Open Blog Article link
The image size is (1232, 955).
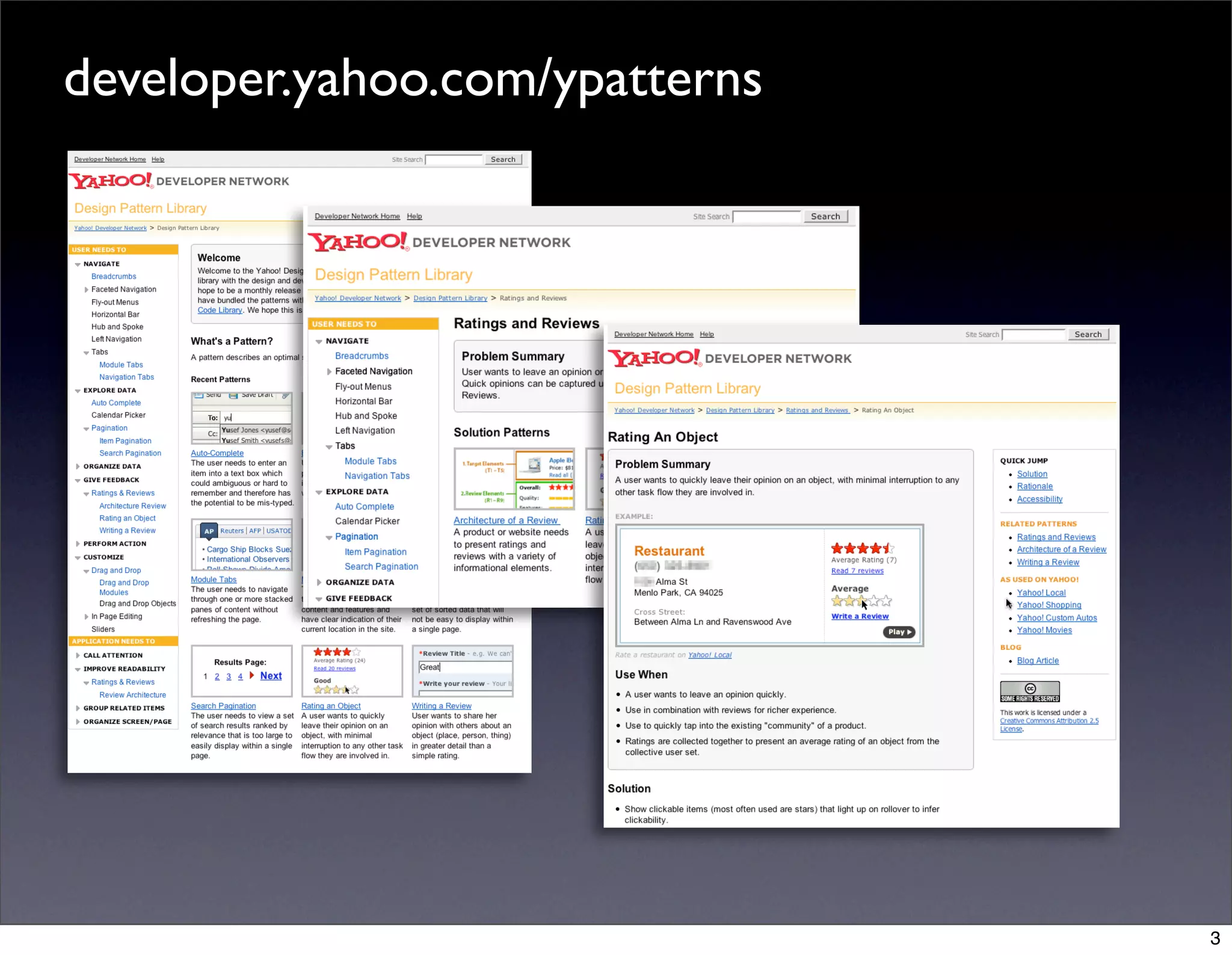[x=1038, y=661]
